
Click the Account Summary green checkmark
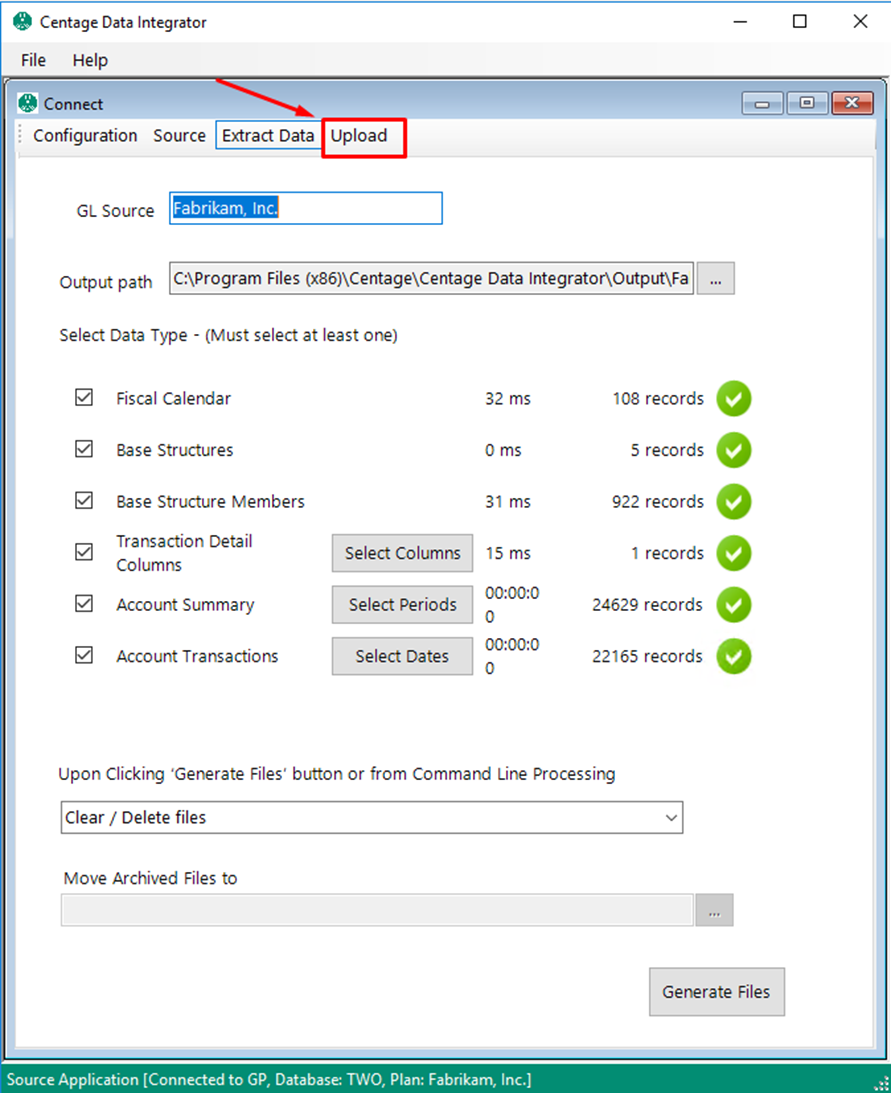click(733, 605)
